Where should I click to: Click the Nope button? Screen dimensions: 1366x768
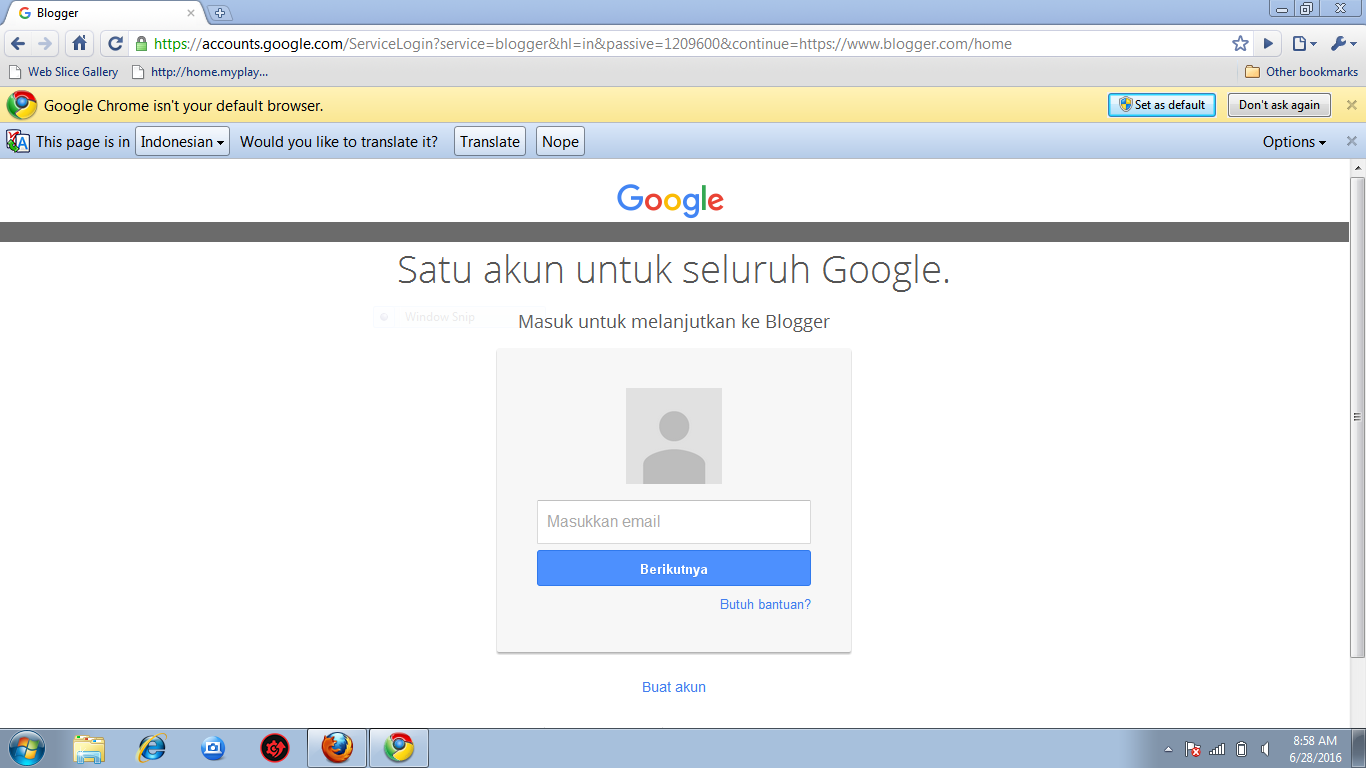pos(560,142)
